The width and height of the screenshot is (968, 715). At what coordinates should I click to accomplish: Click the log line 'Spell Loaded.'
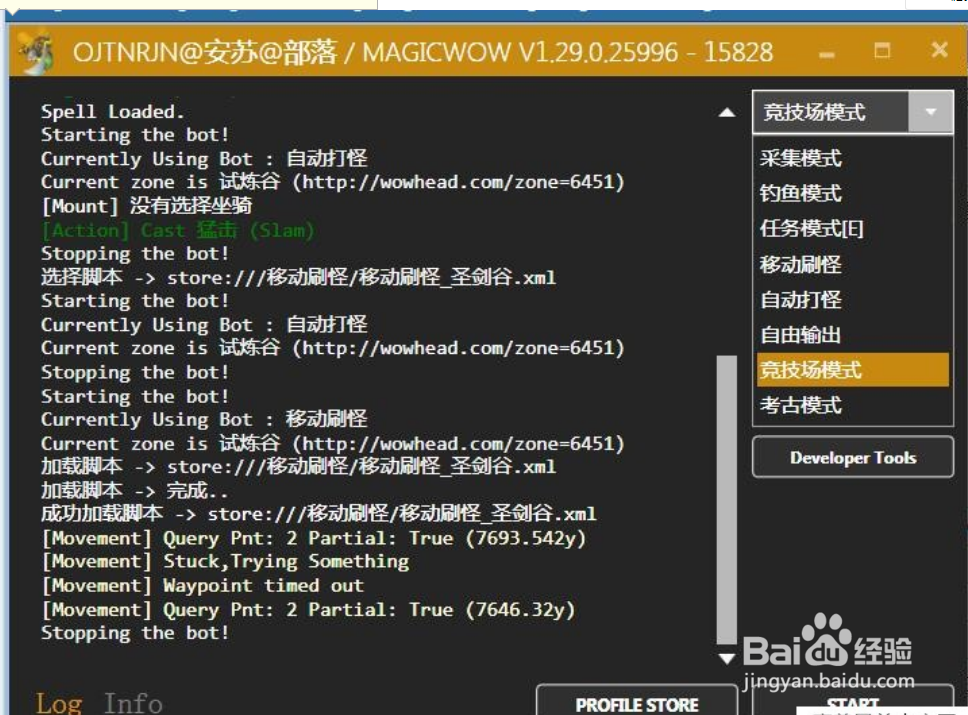[112, 112]
